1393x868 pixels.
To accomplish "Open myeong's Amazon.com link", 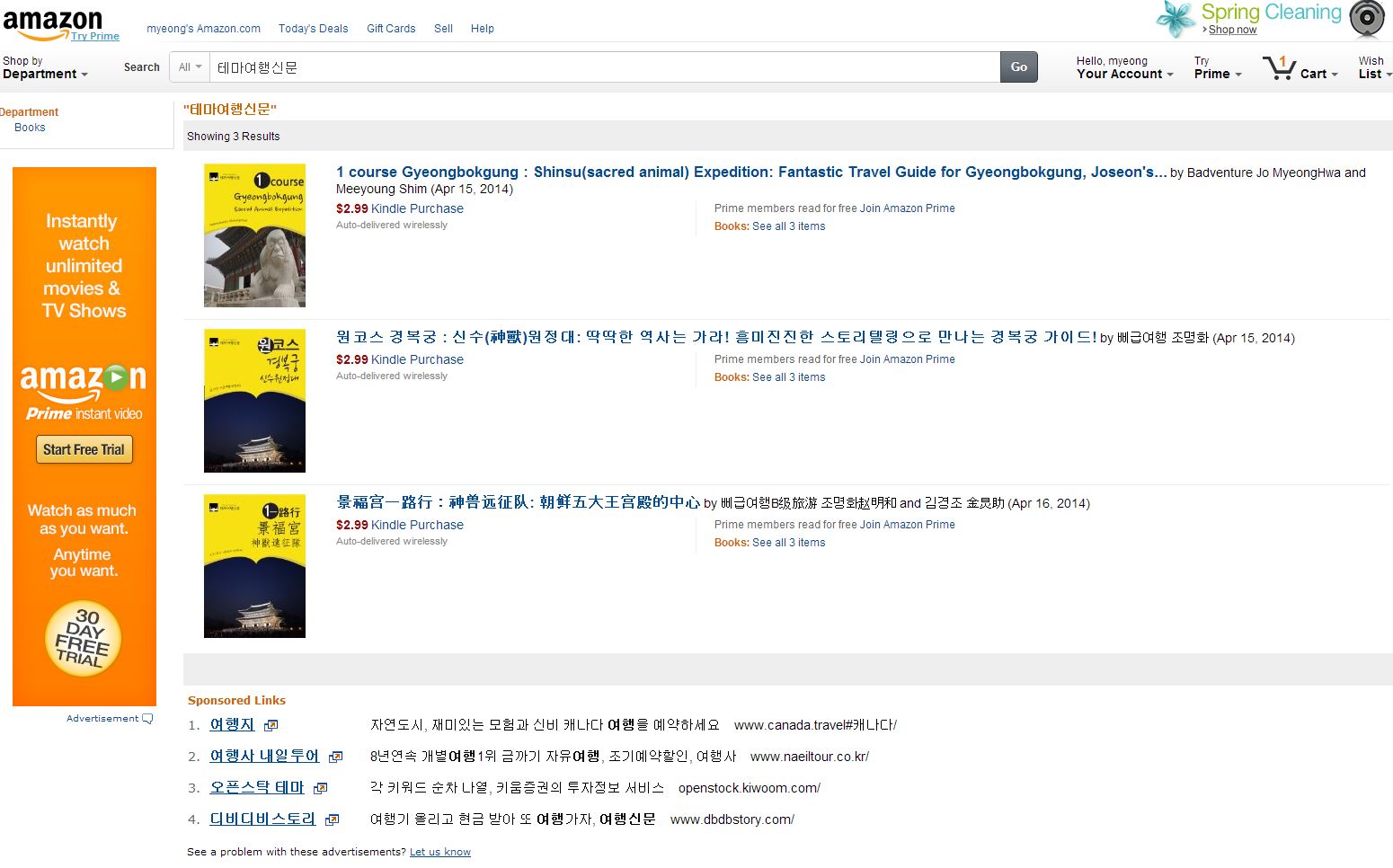I will pos(204,29).
